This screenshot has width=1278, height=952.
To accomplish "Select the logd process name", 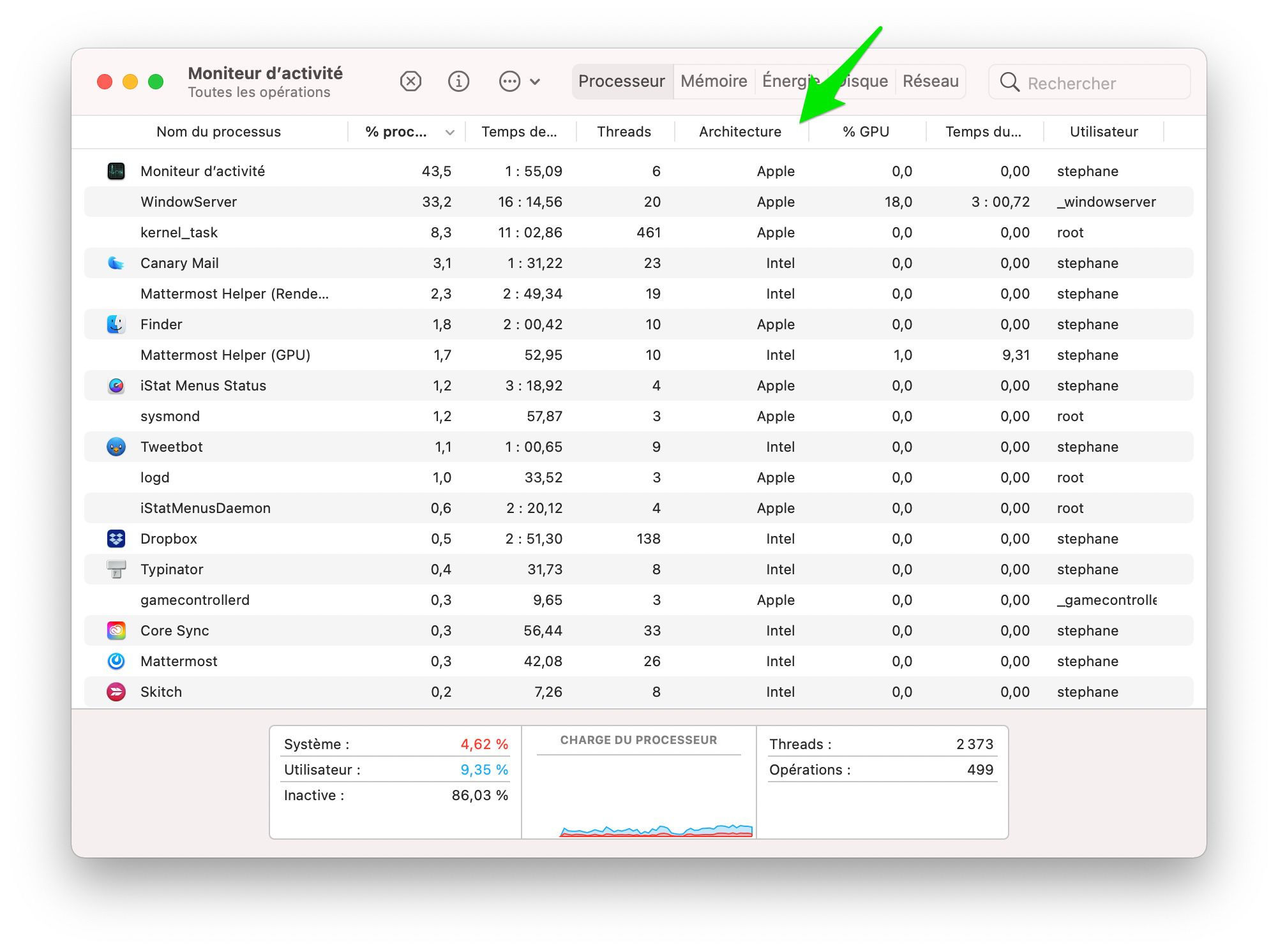I will 154,478.
